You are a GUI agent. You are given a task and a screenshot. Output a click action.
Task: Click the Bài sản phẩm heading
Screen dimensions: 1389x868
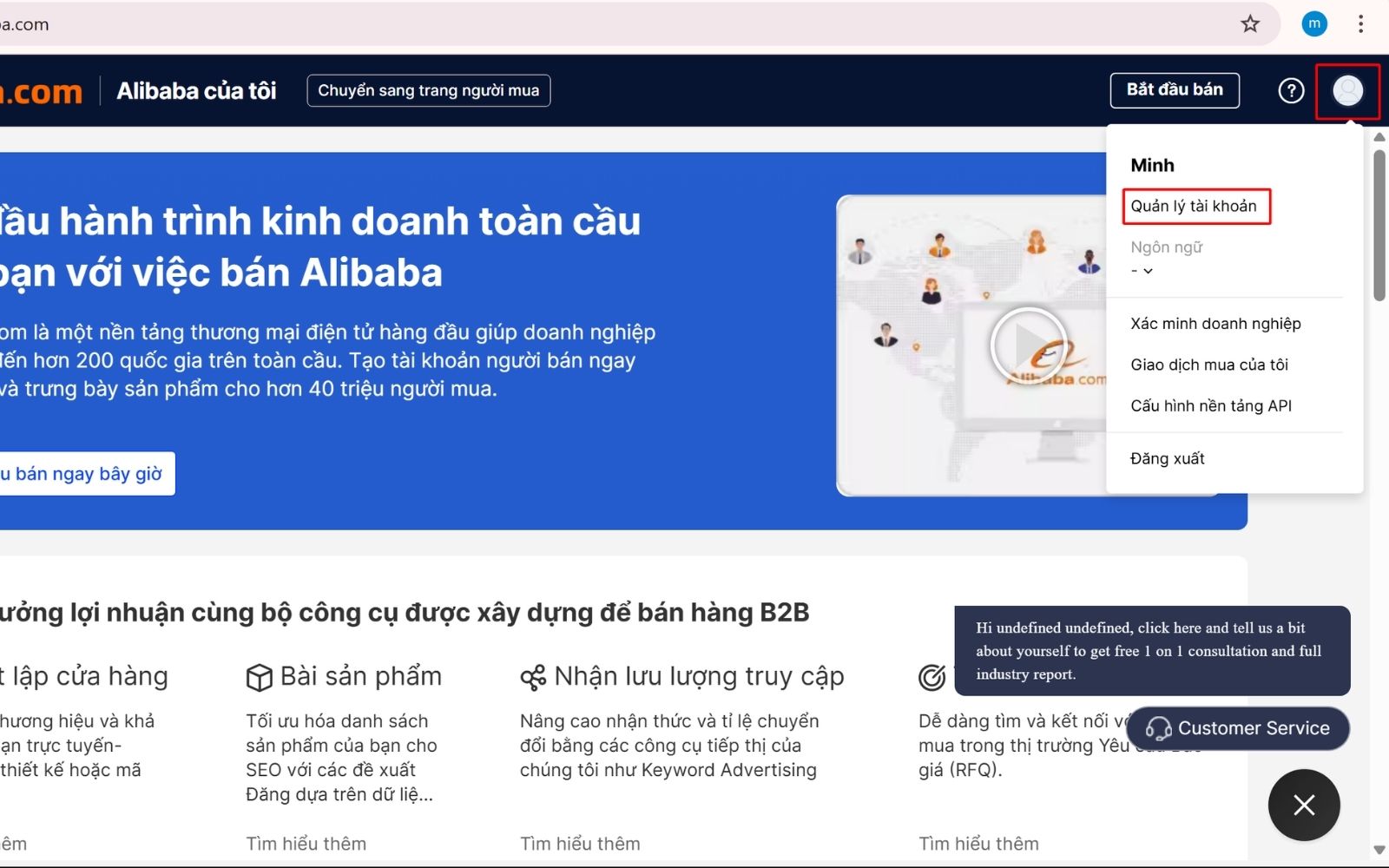click(361, 676)
